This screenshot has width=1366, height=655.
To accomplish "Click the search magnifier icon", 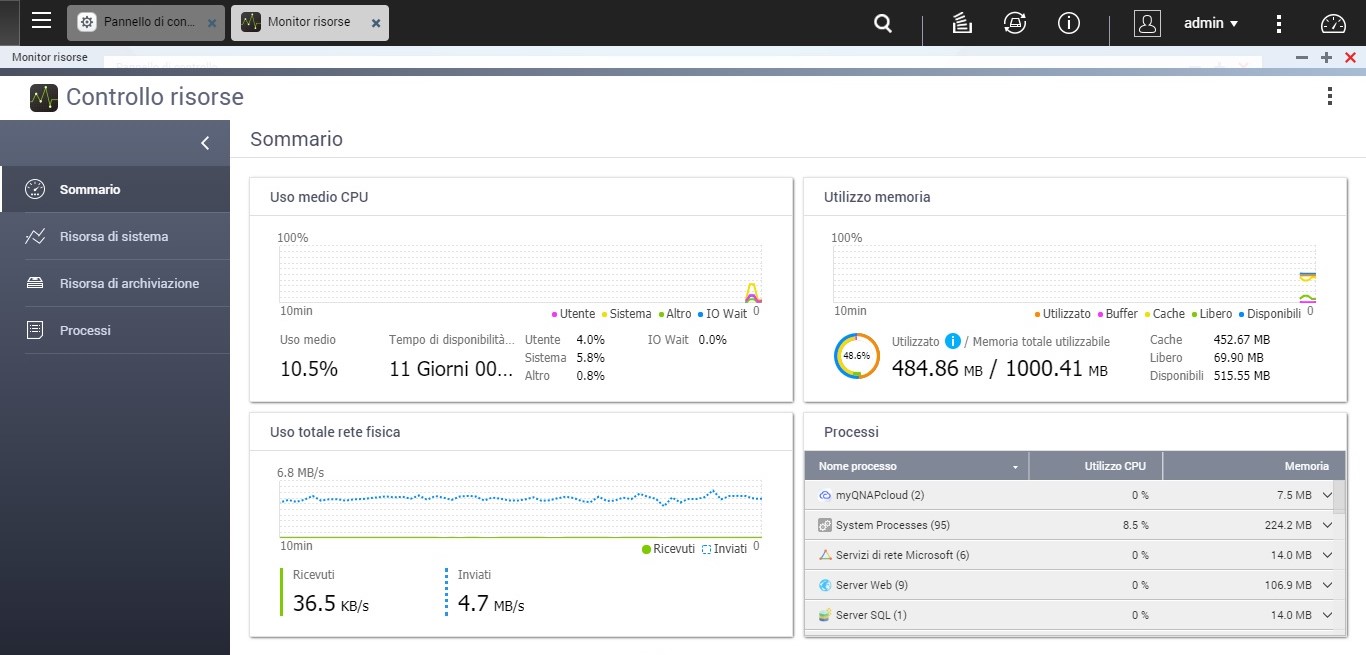I will [x=883, y=23].
